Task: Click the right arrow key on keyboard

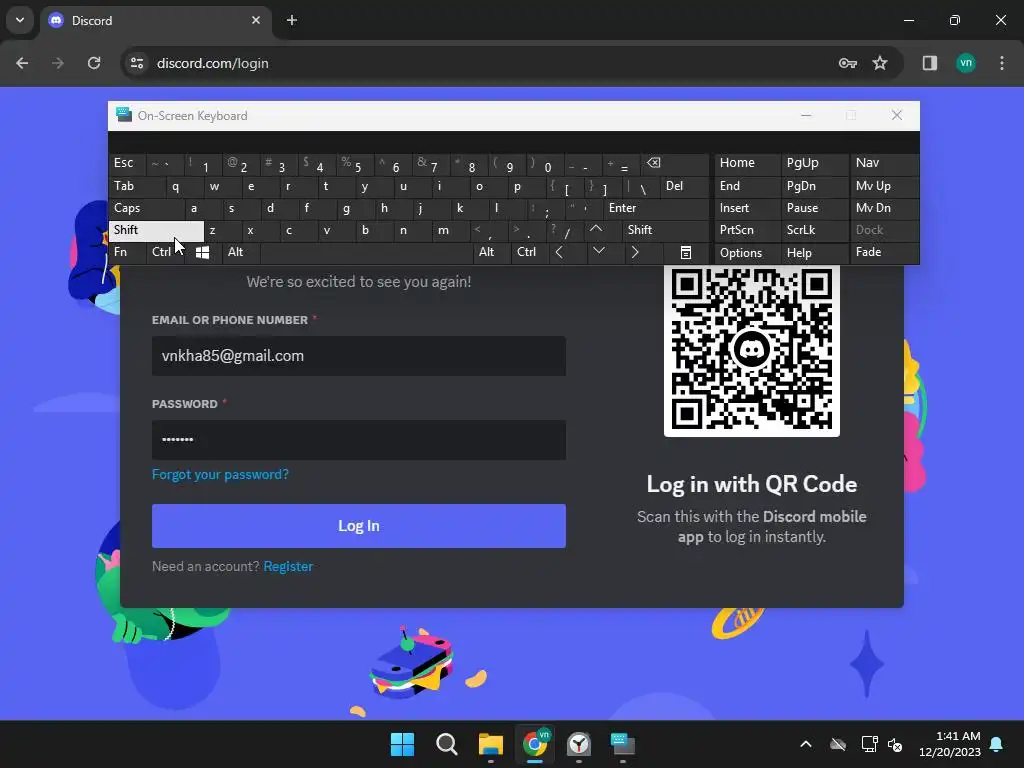Action: 635,252
